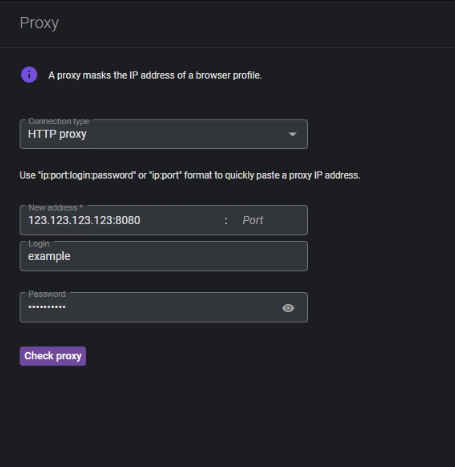The width and height of the screenshot is (455, 467).
Task: Click the ip:port:login:password format hint text
Action: coord(190,175)
